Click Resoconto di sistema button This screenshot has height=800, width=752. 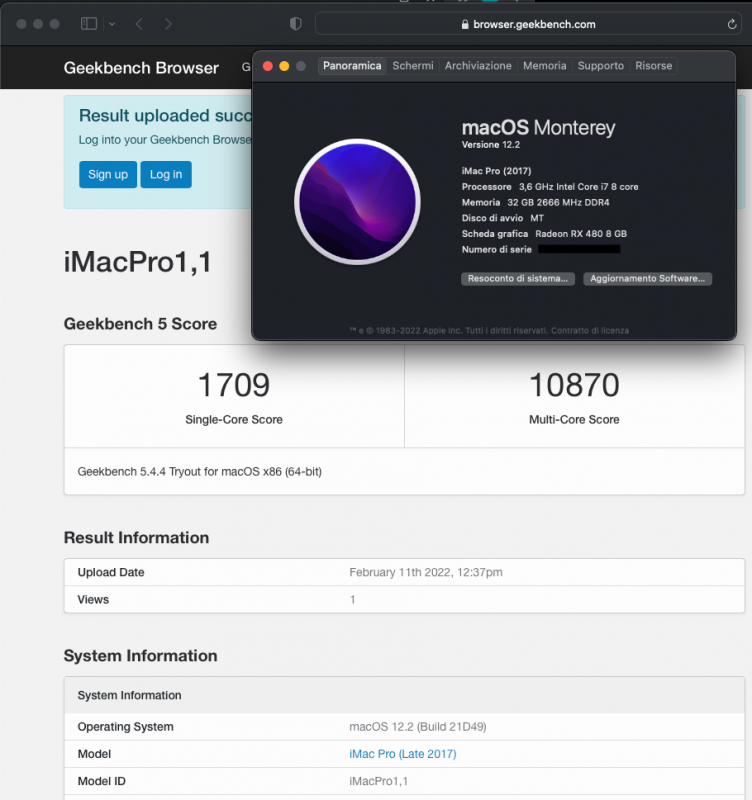coord(518,279)
